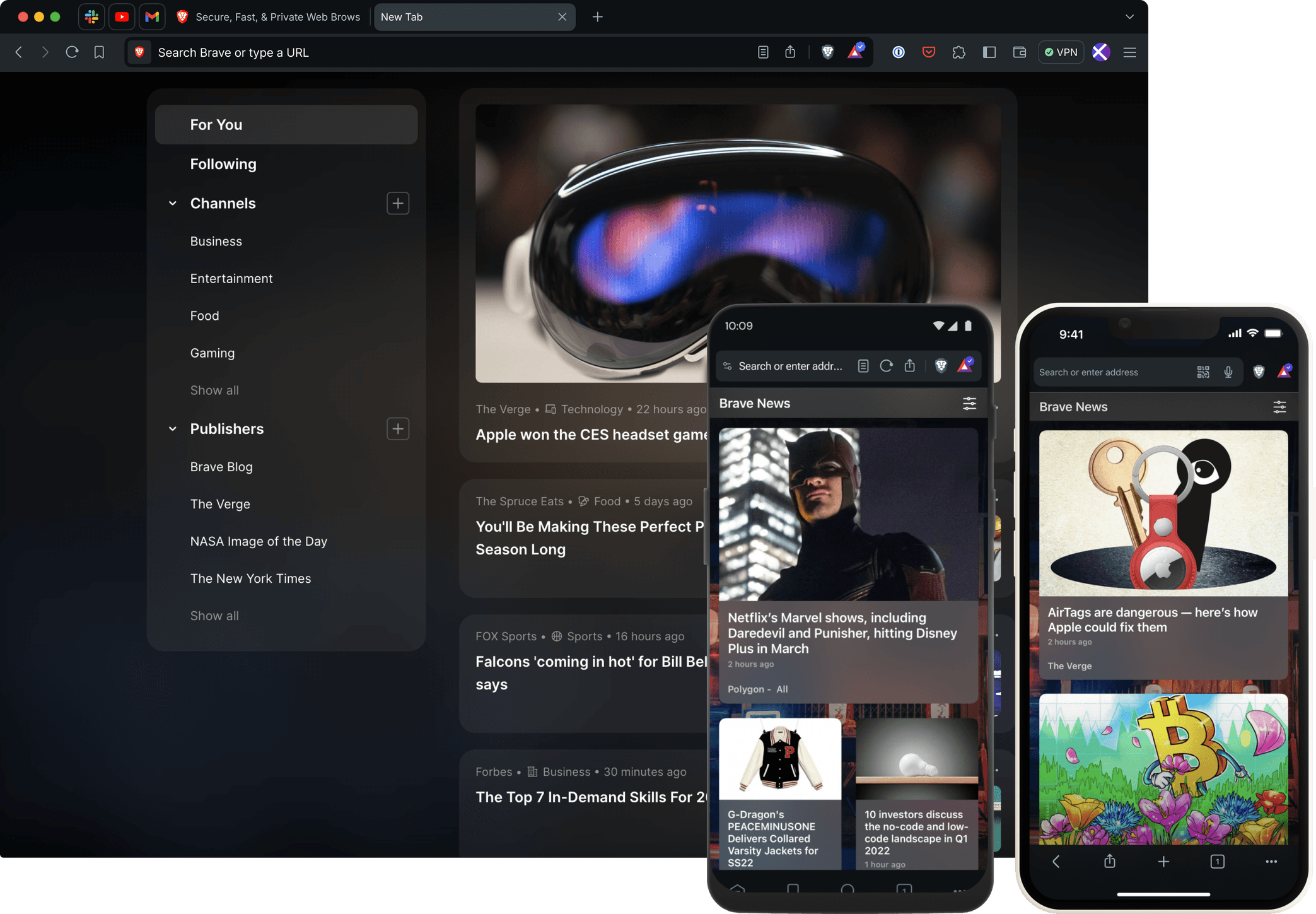Close the New Tab tab
The width and height of the screenshot is (1316, 914).
pos(562,17)
